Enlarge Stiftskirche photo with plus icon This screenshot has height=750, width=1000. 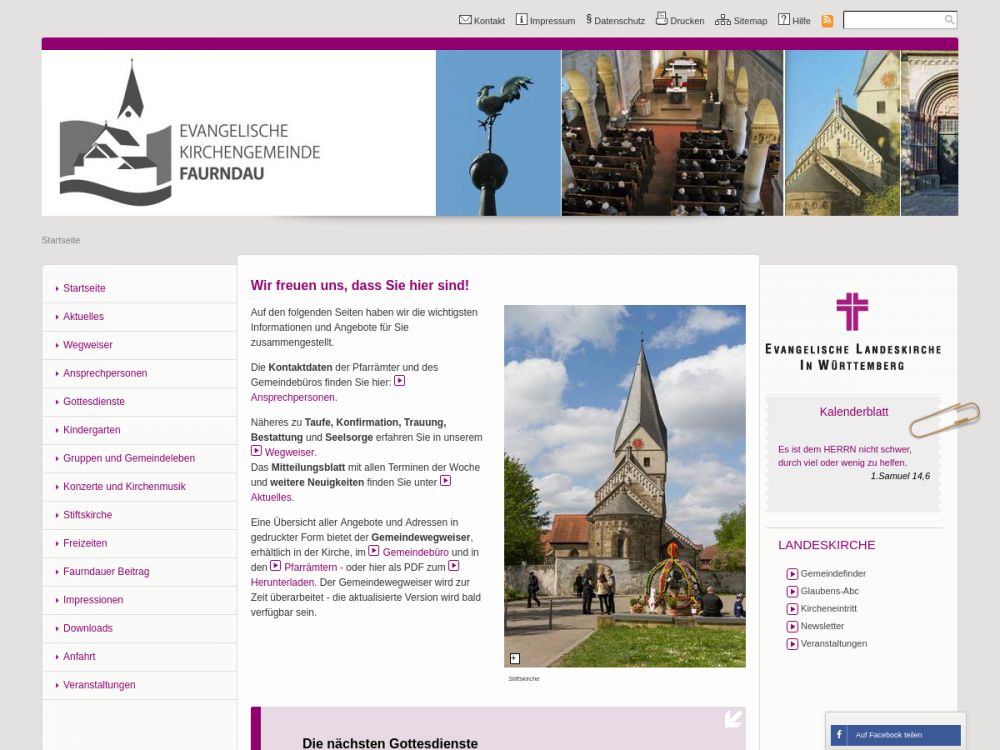click(515, 658)
